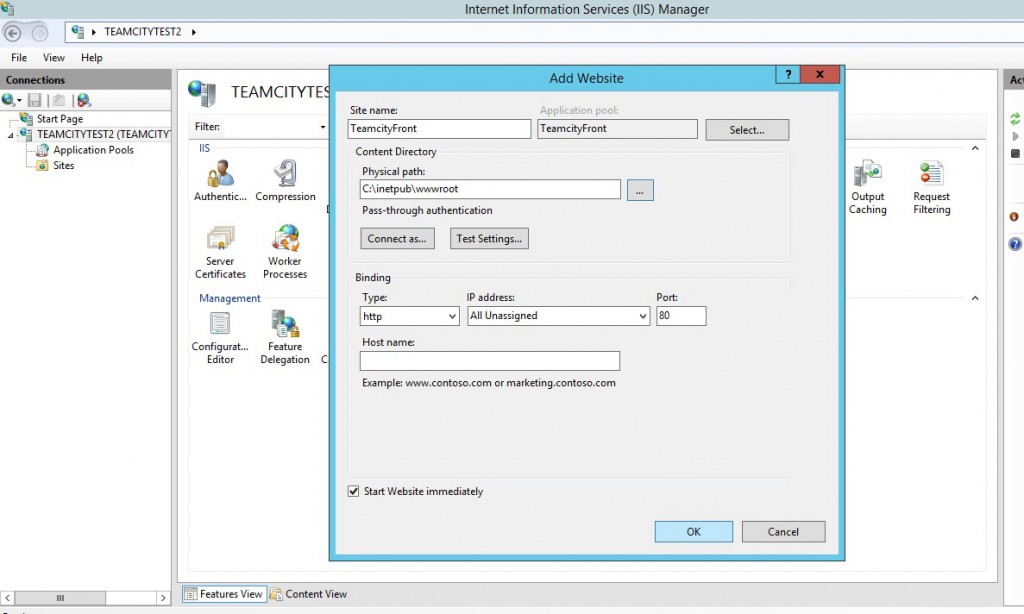Open the Worker Processes feature

click(x=285, y=253)
